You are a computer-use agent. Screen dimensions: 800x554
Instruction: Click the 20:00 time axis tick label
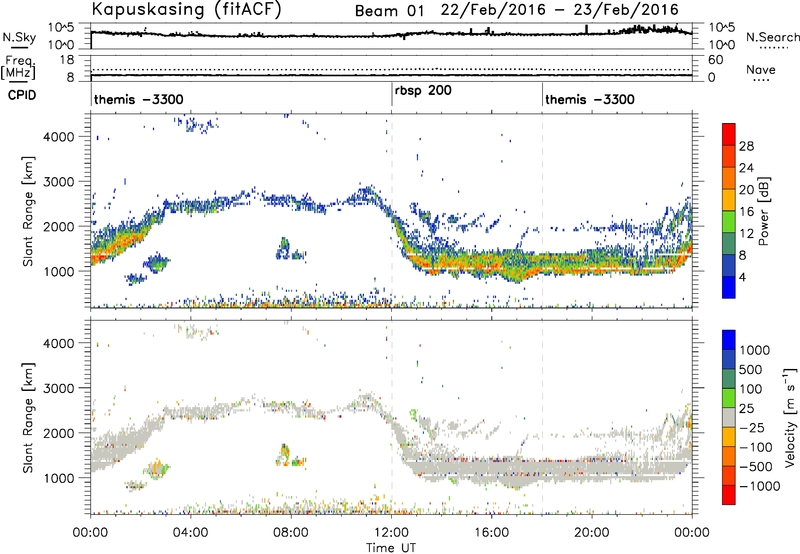(592, 533)
